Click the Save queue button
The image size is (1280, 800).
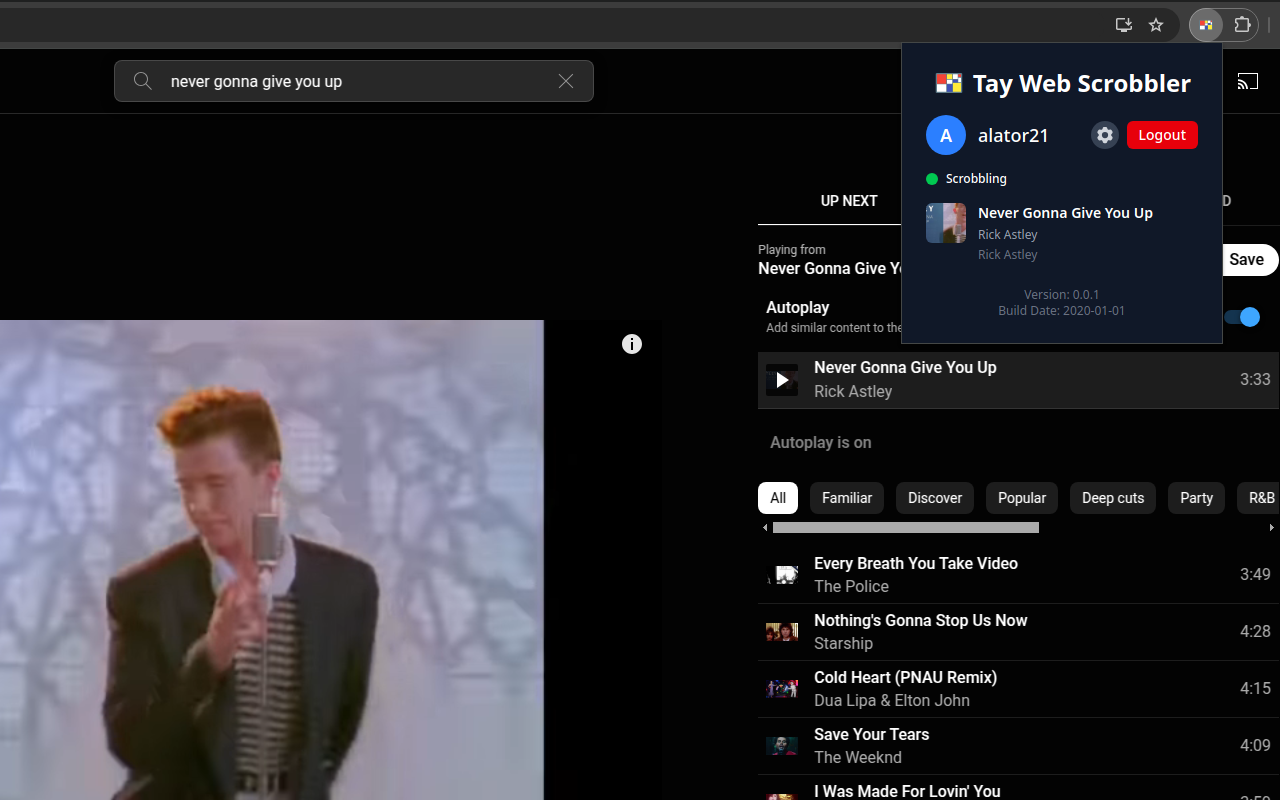point(1246,260)
